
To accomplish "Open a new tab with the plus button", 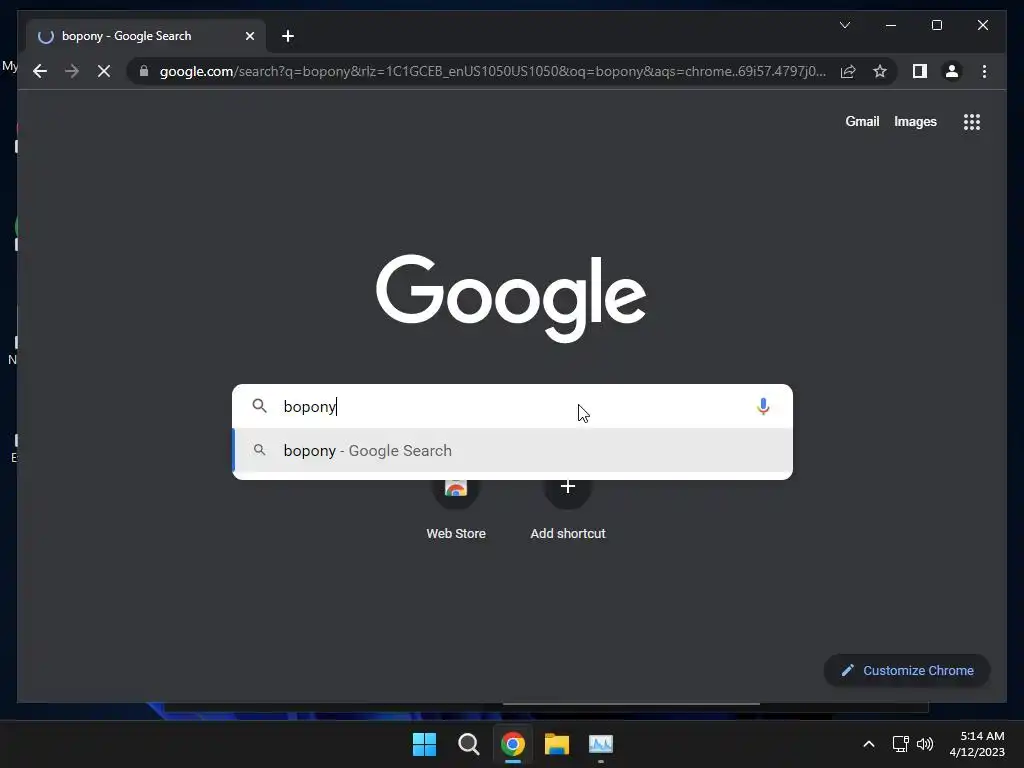I will pos(287,36).
